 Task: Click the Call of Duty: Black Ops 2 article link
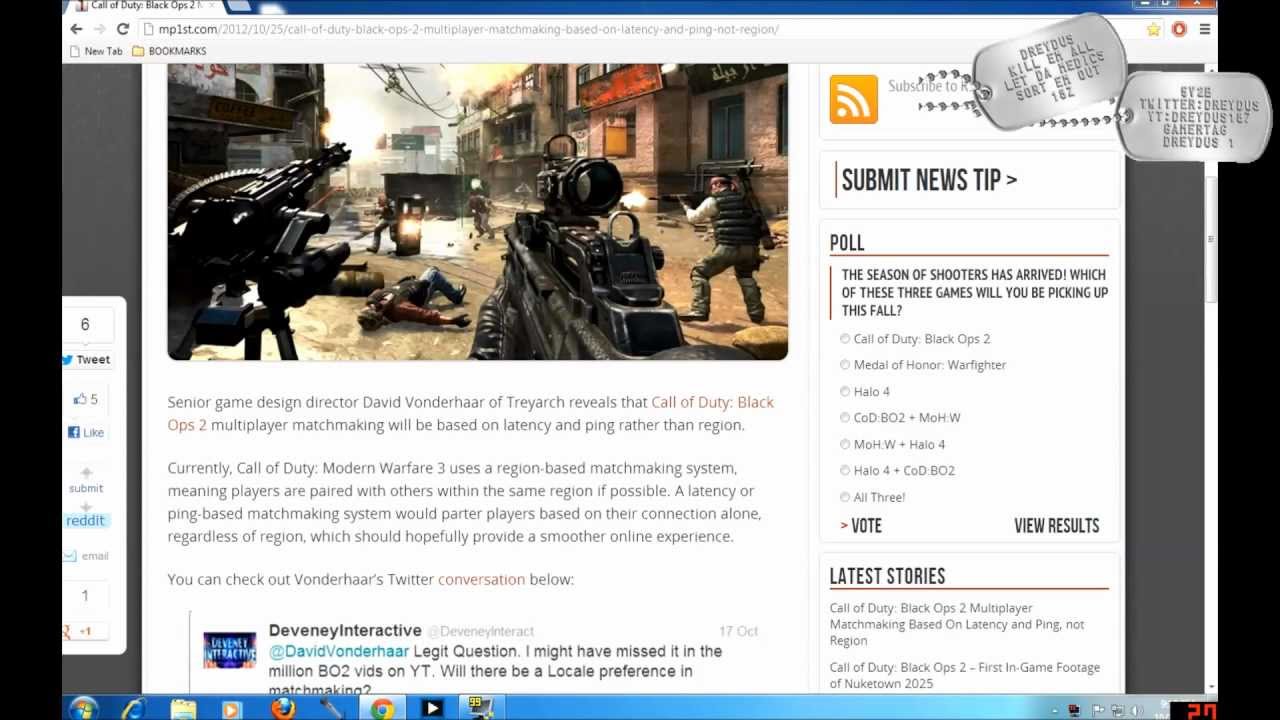(471, 413)
